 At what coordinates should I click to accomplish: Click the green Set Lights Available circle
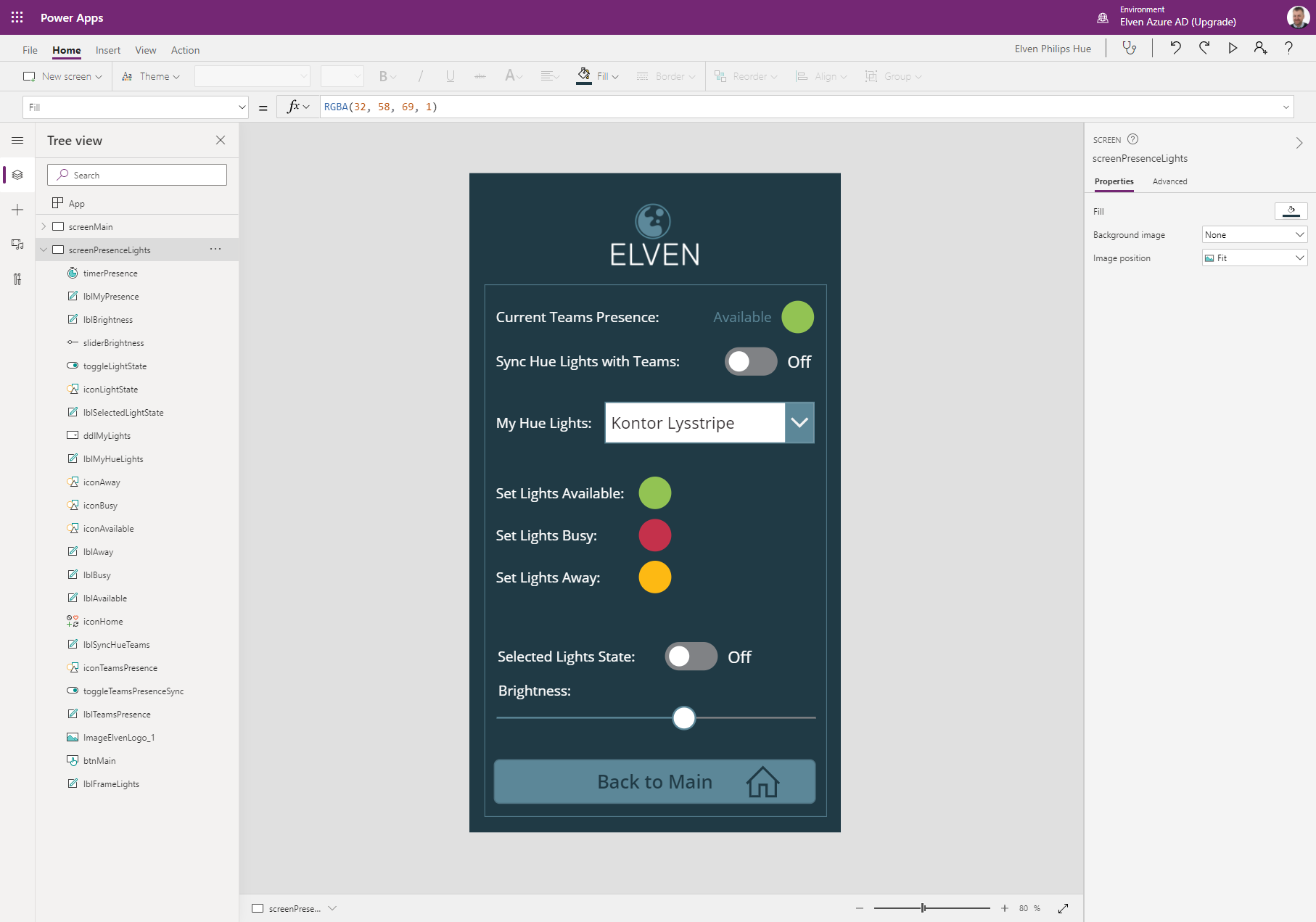pos(655,493)
